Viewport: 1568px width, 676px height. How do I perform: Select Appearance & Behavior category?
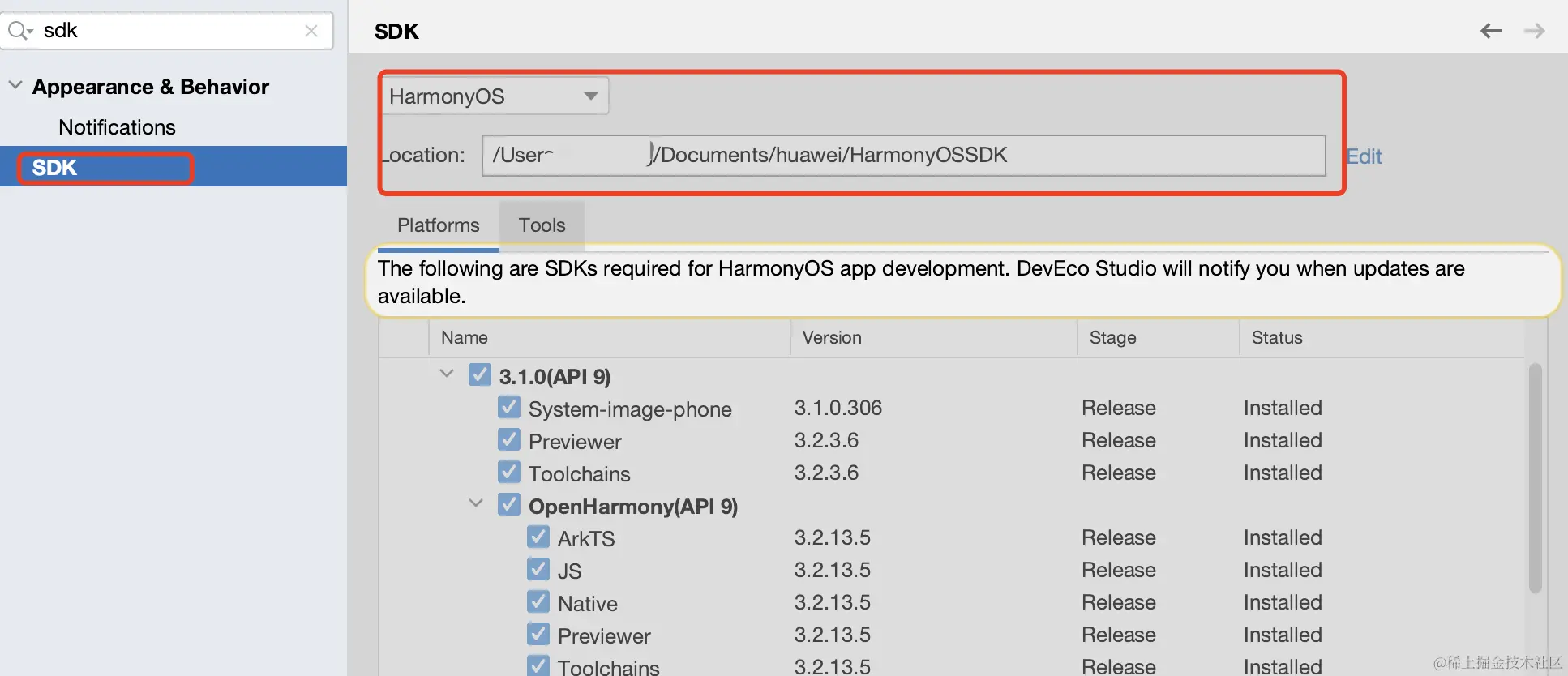[x=151, y=87]
